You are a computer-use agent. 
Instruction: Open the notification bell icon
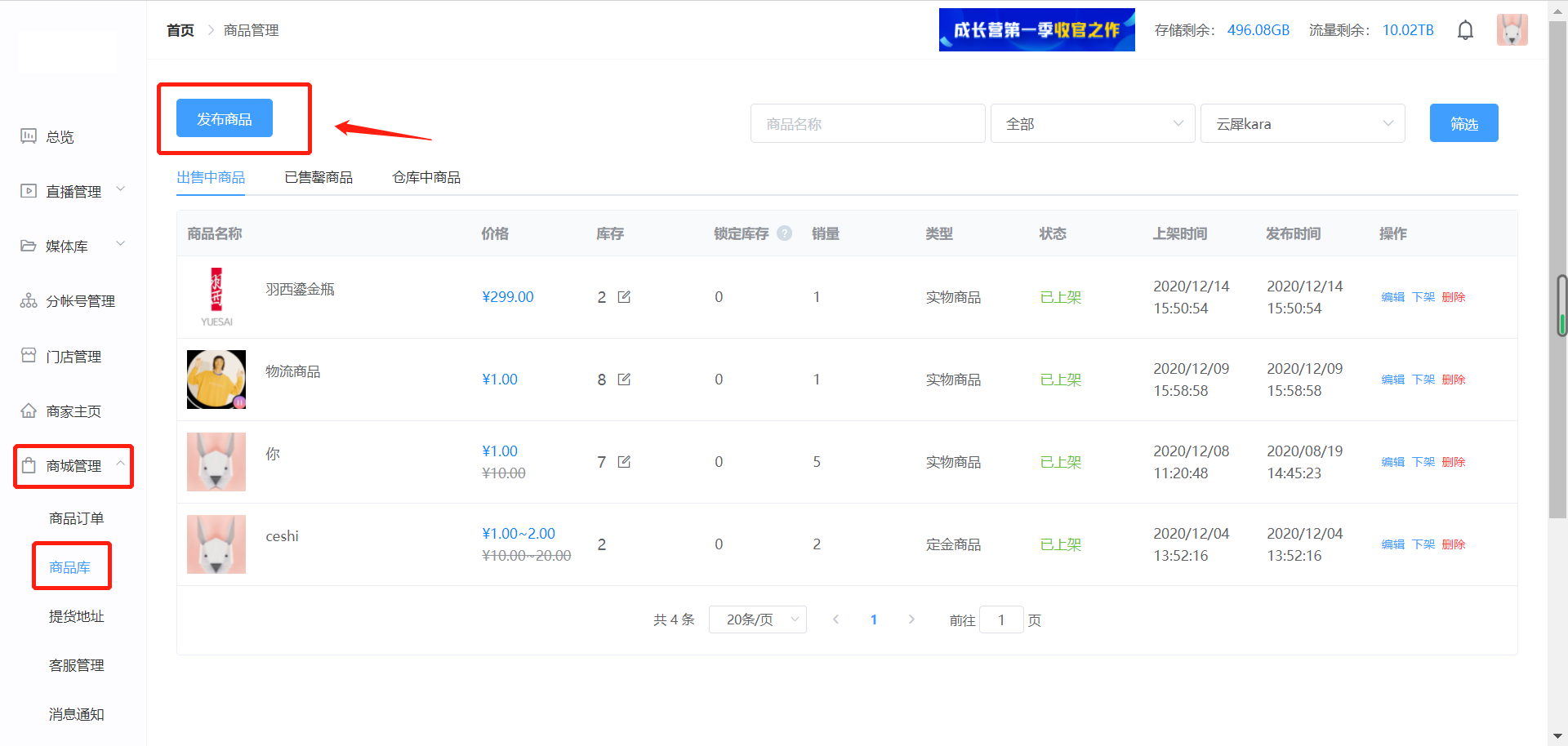[x=1465, y=30]
